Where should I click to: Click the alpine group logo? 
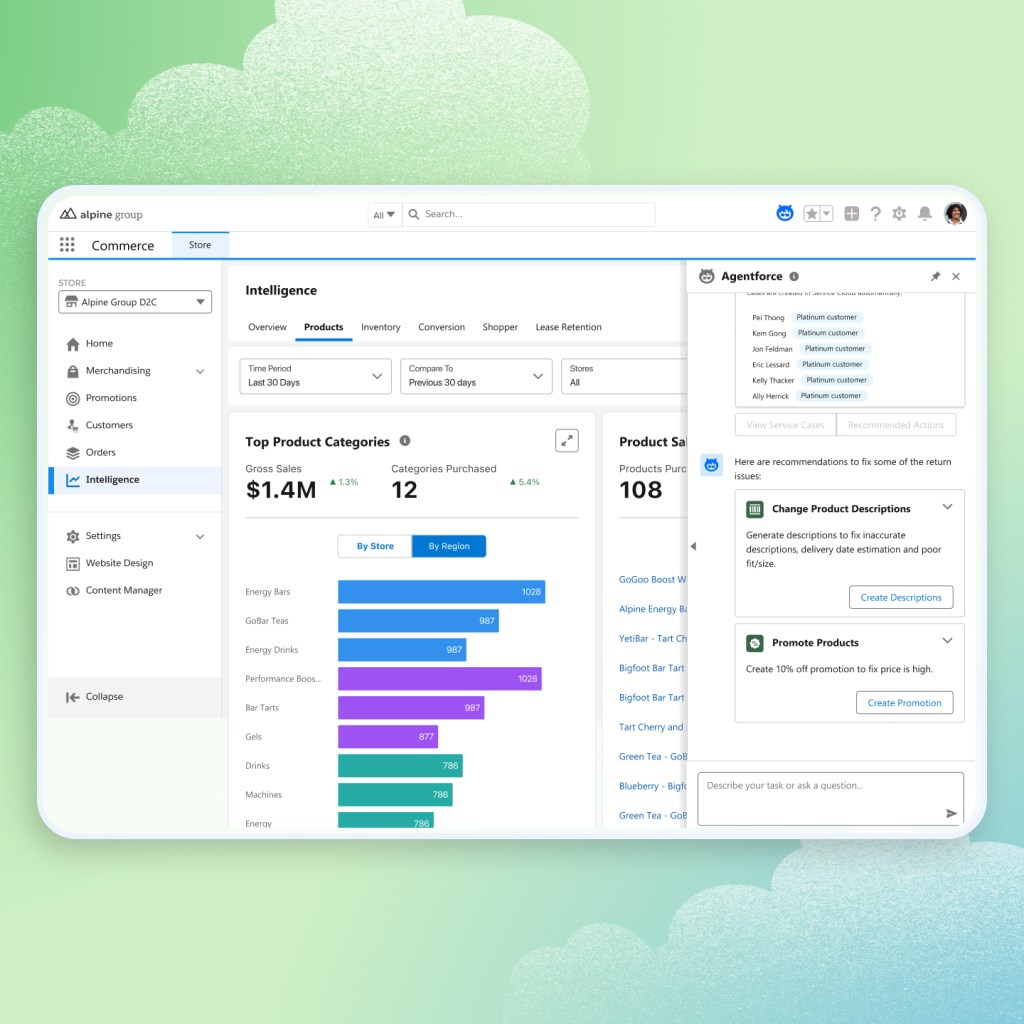click(x=101, y=214)
